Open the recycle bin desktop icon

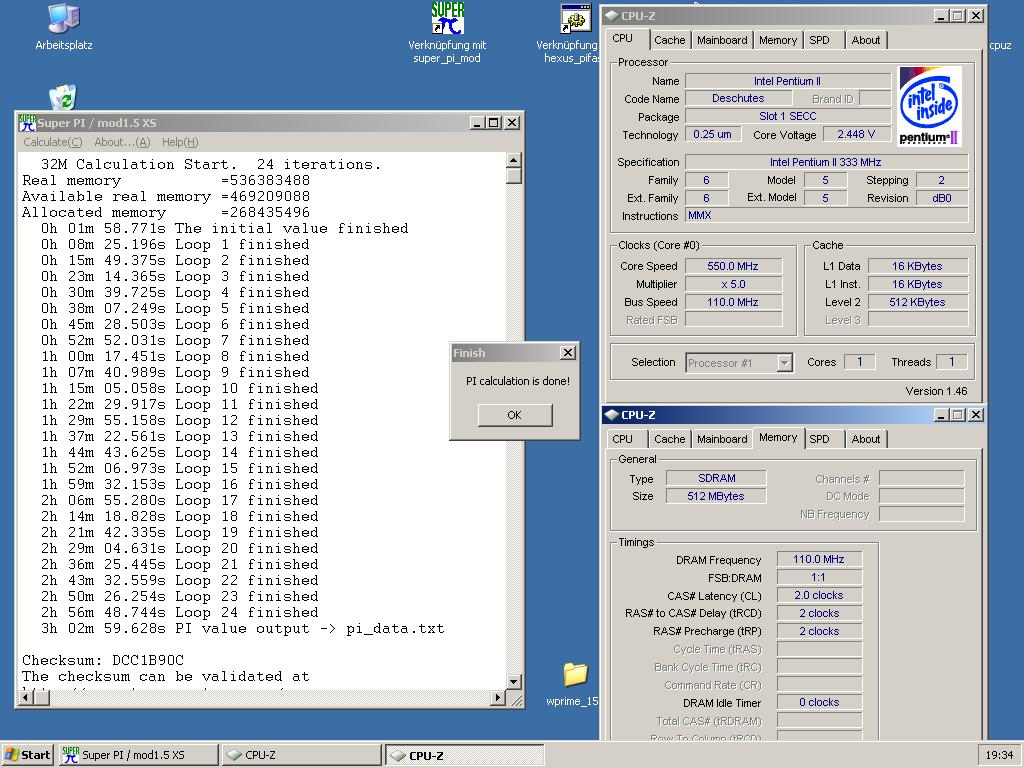point(63,97)
